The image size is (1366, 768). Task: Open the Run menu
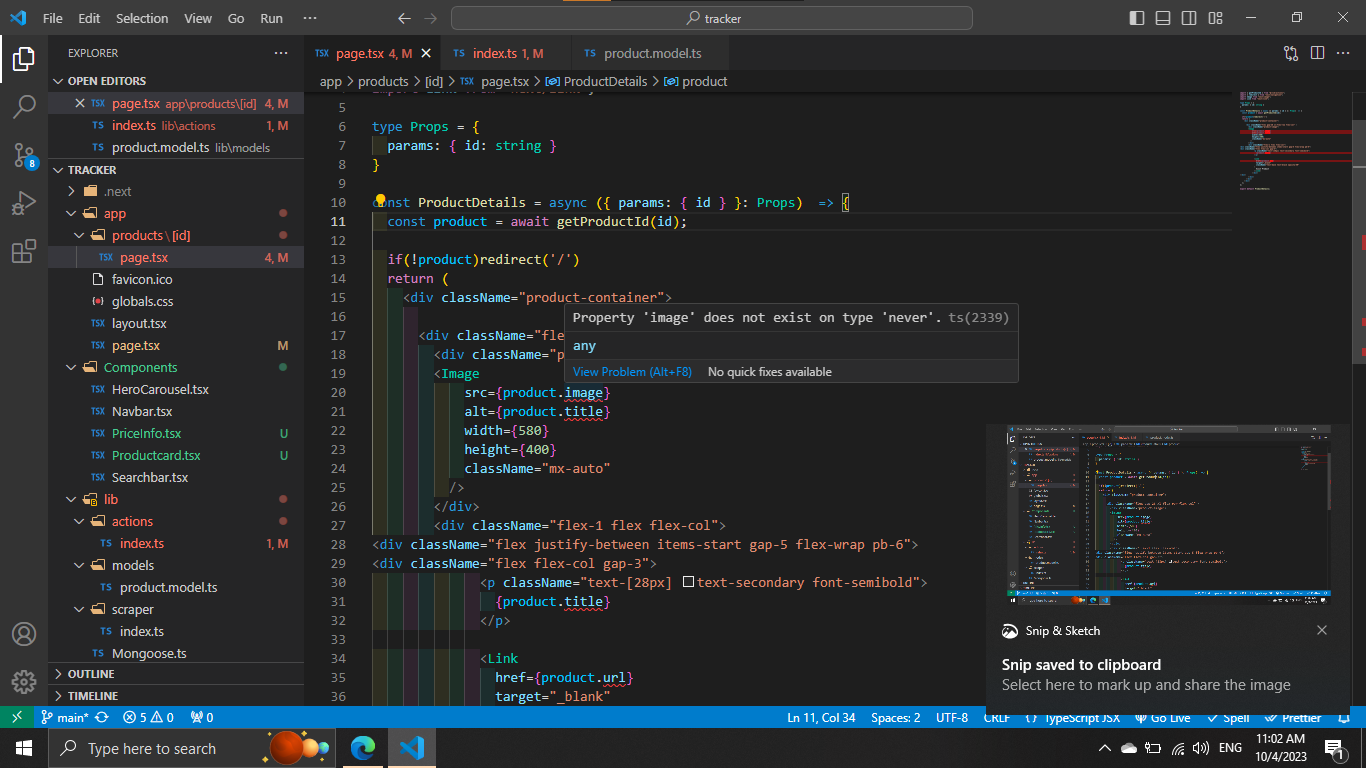click(x=270, y=17)
